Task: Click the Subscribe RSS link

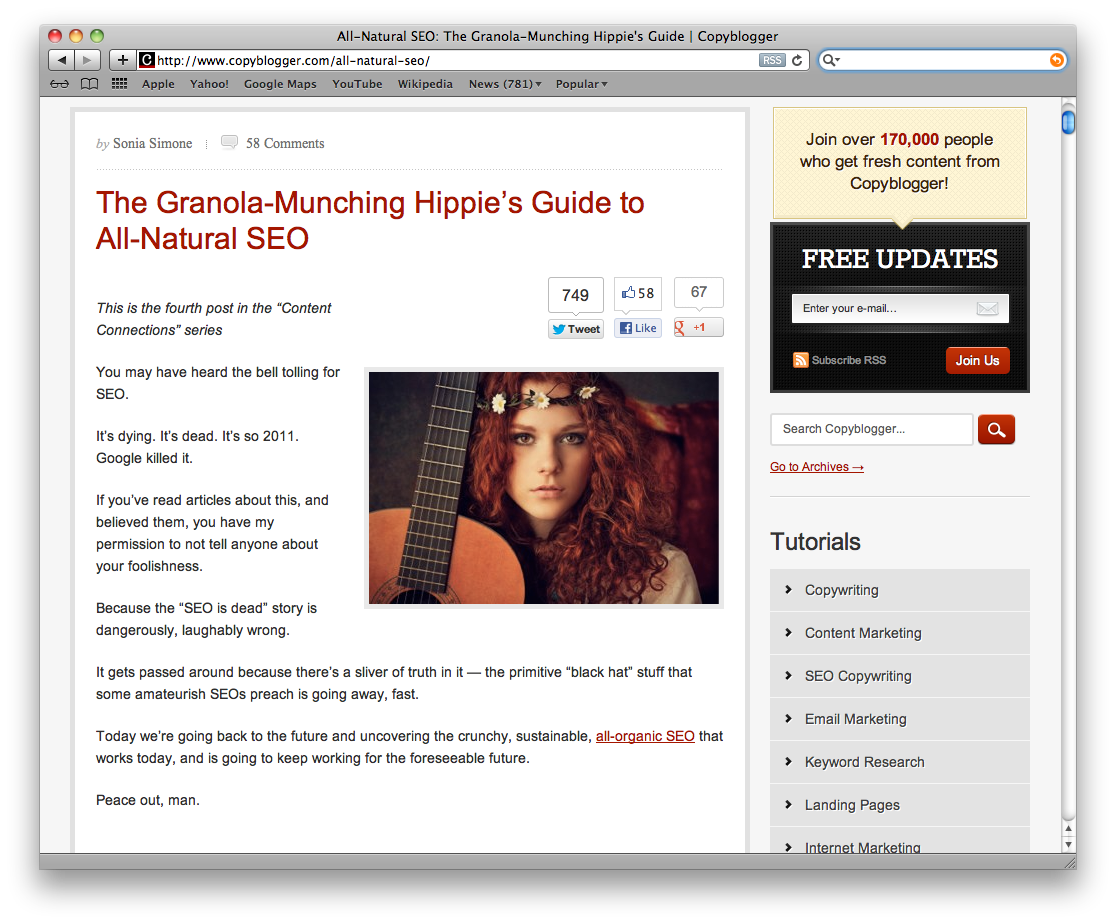Action: 848,360
